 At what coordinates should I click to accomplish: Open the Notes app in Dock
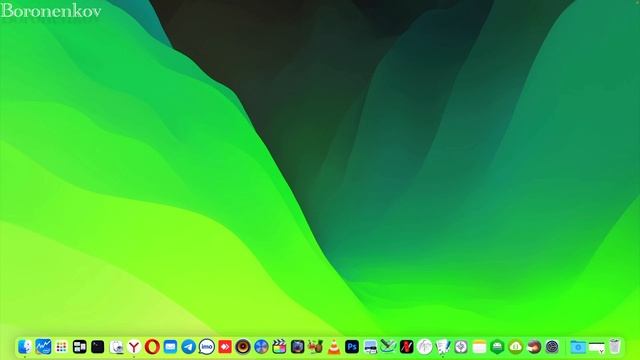pyautogui.click(x=479, y=347)
